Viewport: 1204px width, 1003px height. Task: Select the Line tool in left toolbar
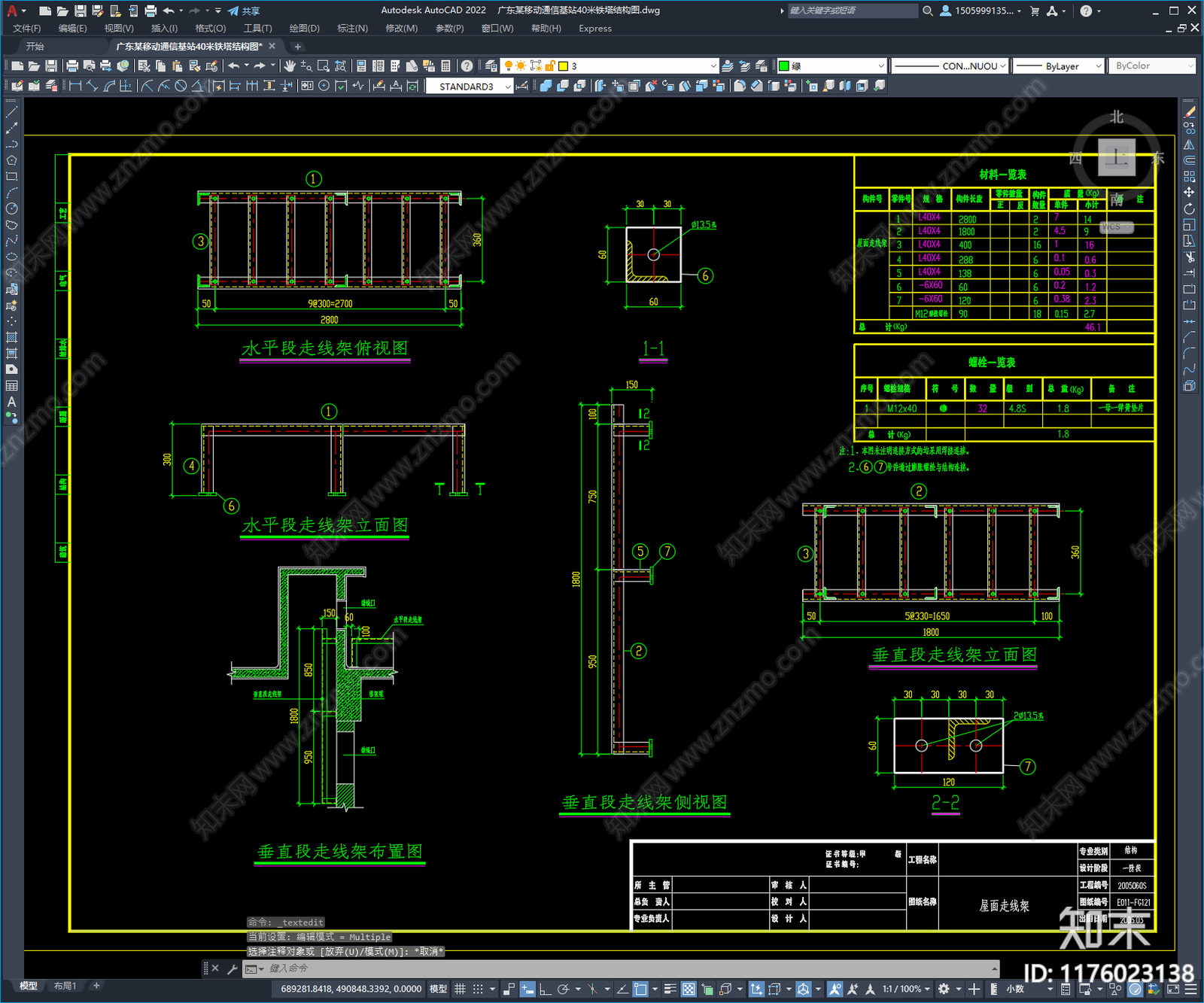pos(11,112)
